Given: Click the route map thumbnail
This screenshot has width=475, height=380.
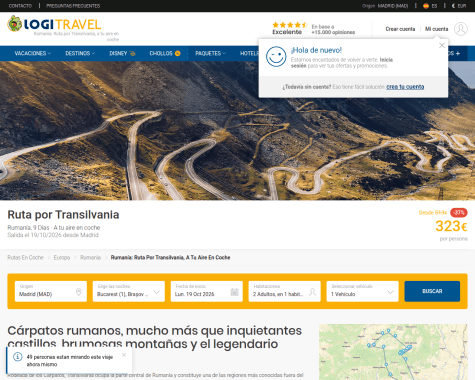Looking at the screenshot, I should pos(393,352).
